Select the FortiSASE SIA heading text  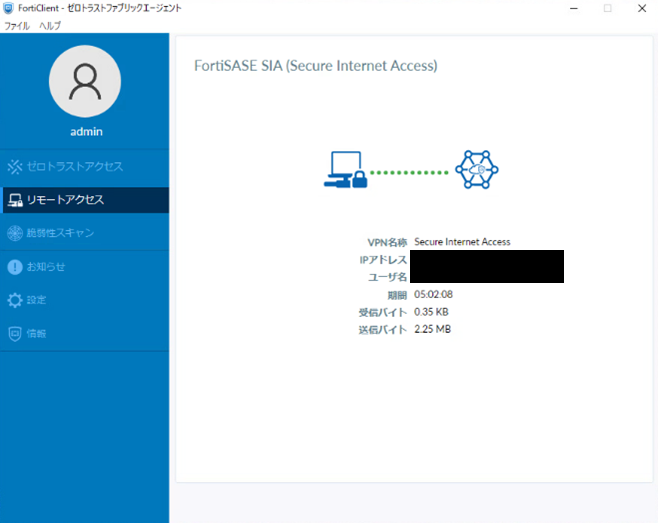[x=316, y=66]
